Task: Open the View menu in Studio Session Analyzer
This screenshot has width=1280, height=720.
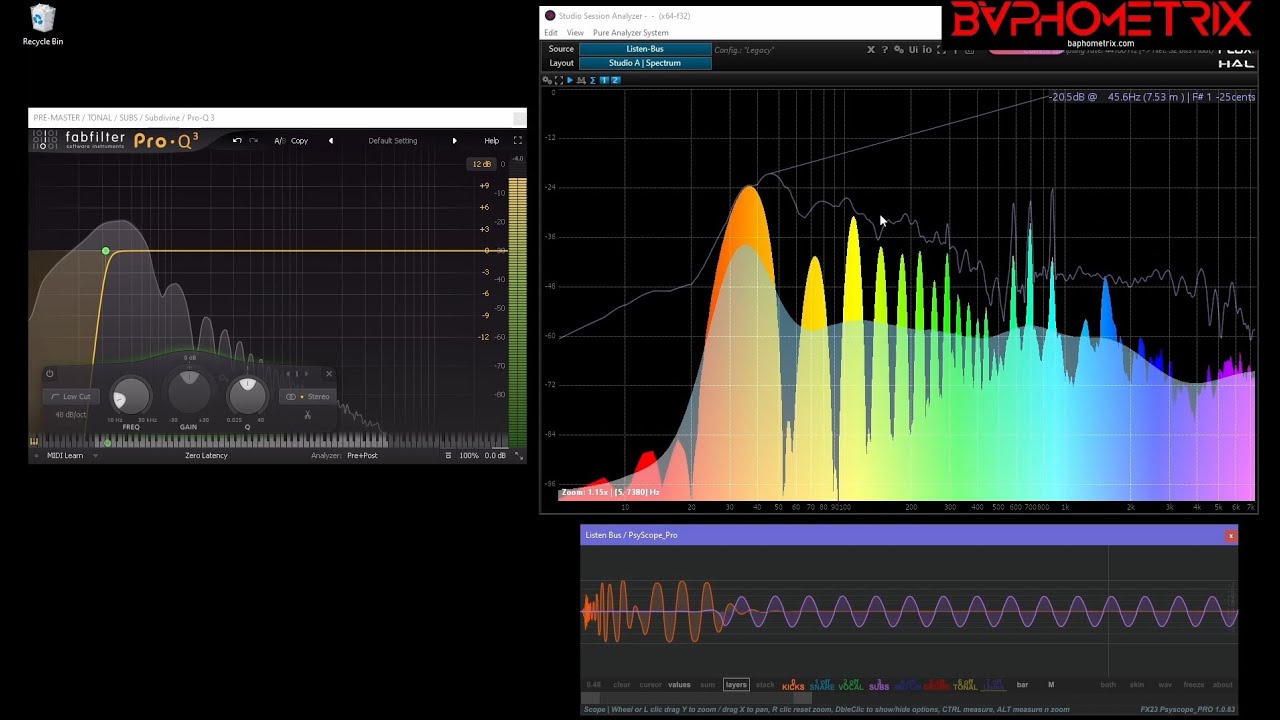Action: [x=575, y=33]
